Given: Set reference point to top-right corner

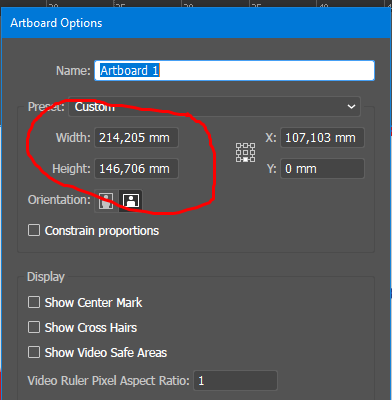Looking at the screenshot, I should (x=253, y=146).
